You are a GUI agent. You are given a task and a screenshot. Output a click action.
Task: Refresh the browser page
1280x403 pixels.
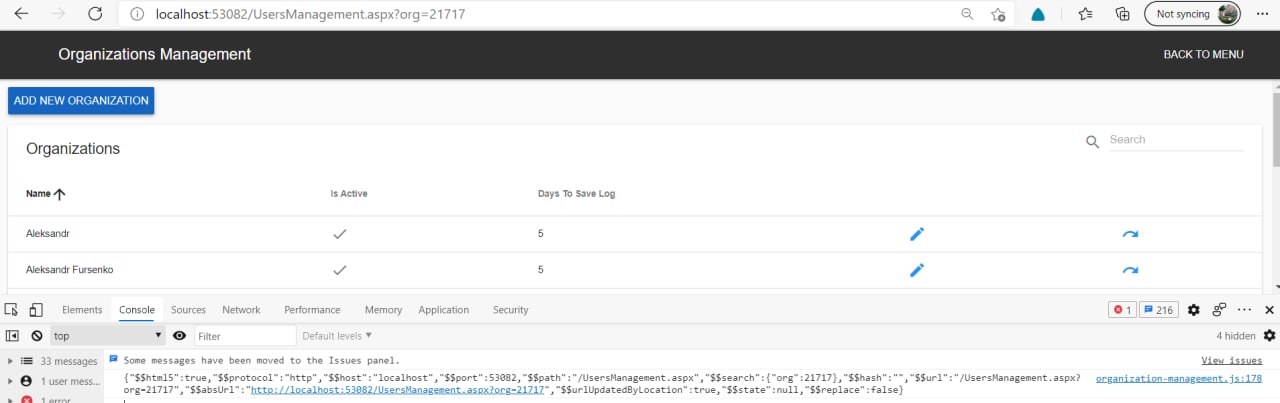pos(95,14)
